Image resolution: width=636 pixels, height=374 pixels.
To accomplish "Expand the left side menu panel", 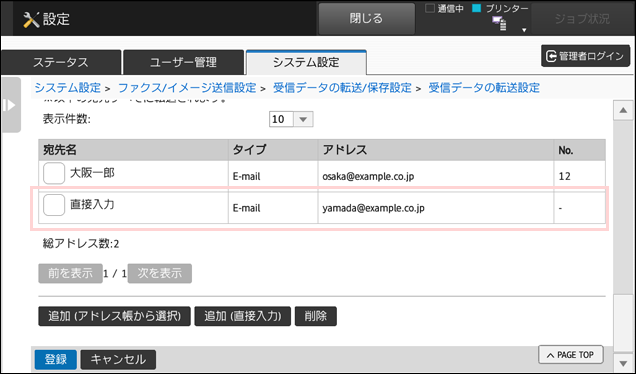I will coord(11,105).
